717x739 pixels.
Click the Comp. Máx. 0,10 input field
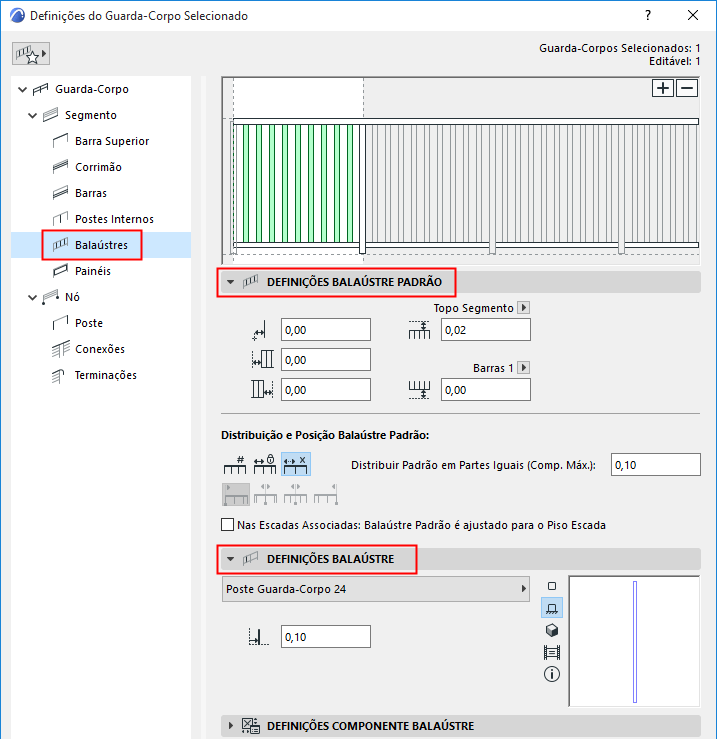pyautogui.click(x=655, y=465)
